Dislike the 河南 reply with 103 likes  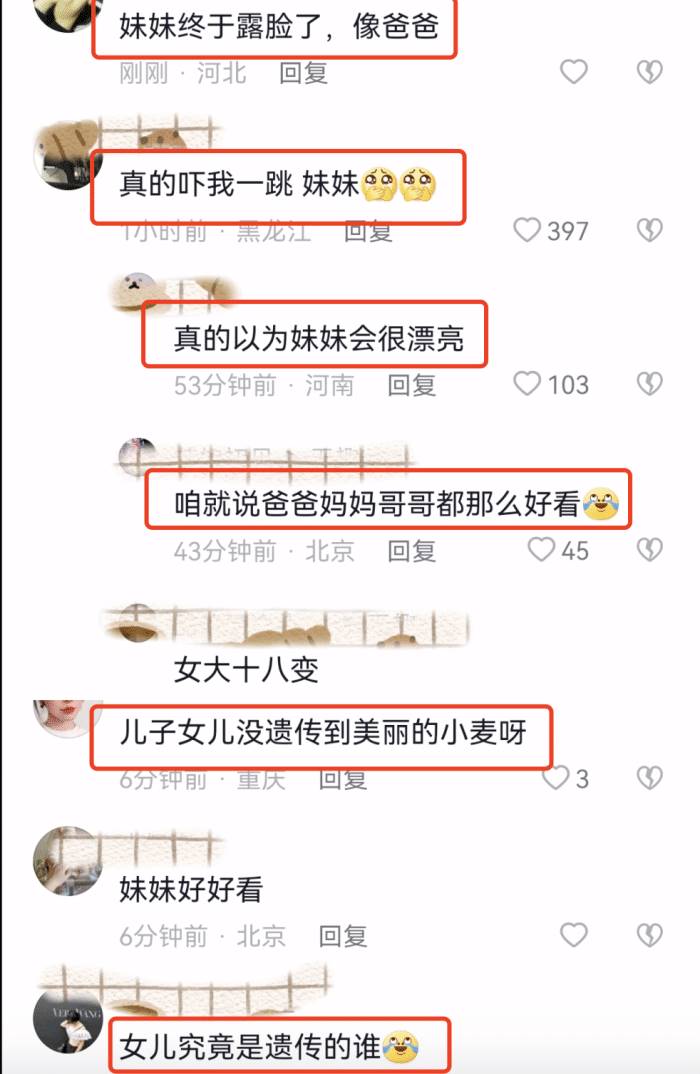650,384
